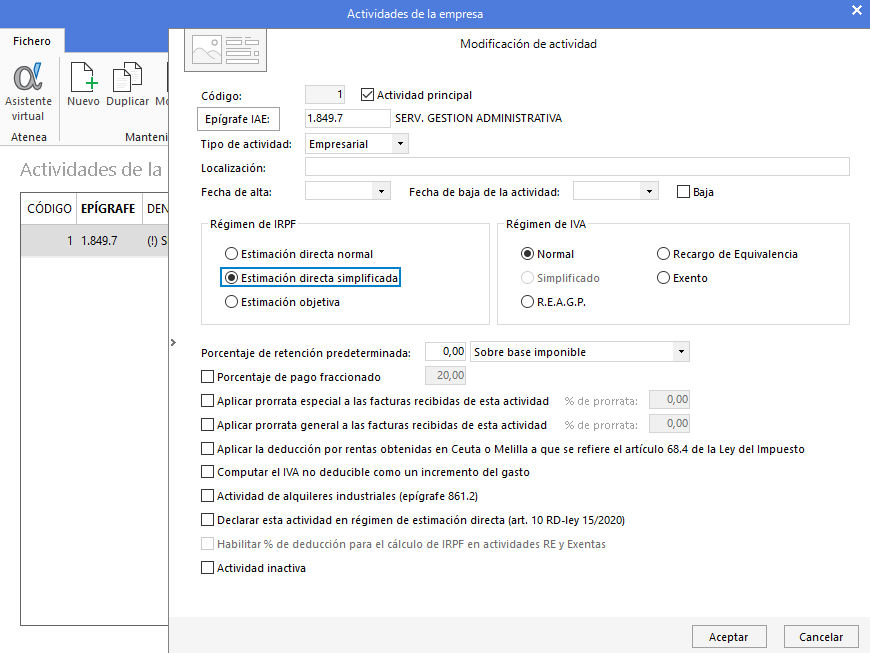Select table row with epígrafe 1.849.7
This screenshot has height=653, width=870.
[x=95, y=240]
